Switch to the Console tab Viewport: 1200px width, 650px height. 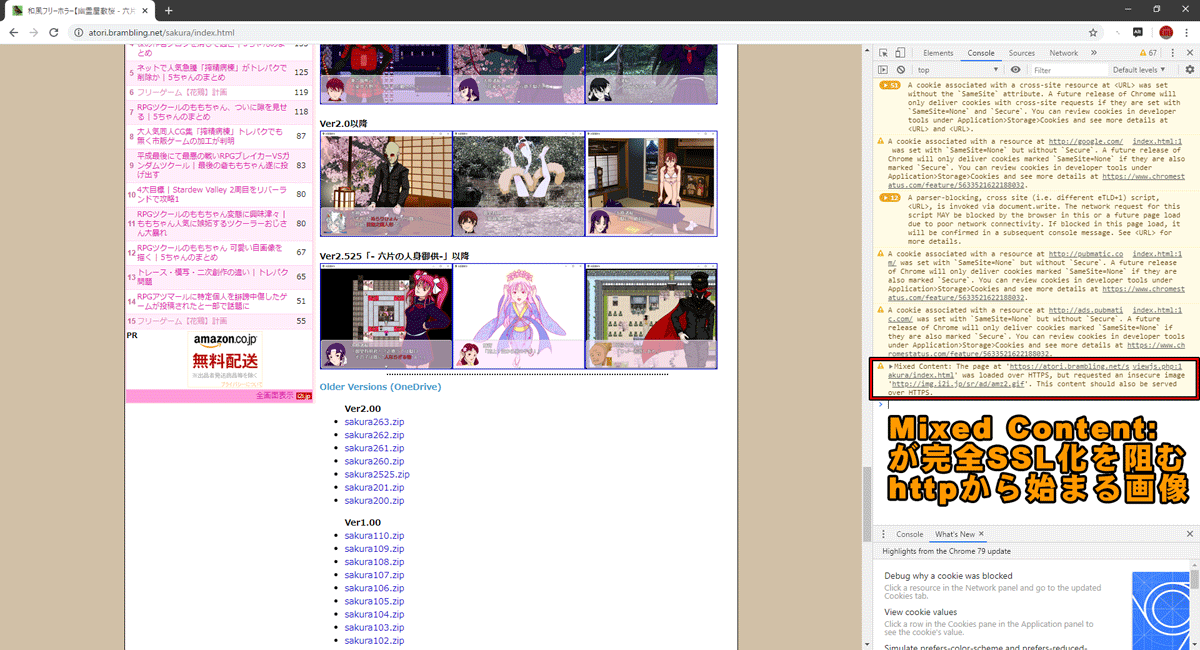981,53
